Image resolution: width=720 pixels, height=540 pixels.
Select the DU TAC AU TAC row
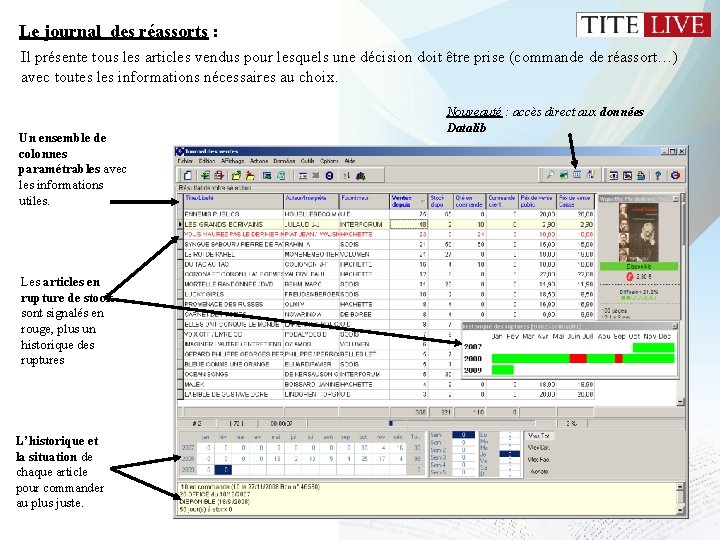coord(388,264)
